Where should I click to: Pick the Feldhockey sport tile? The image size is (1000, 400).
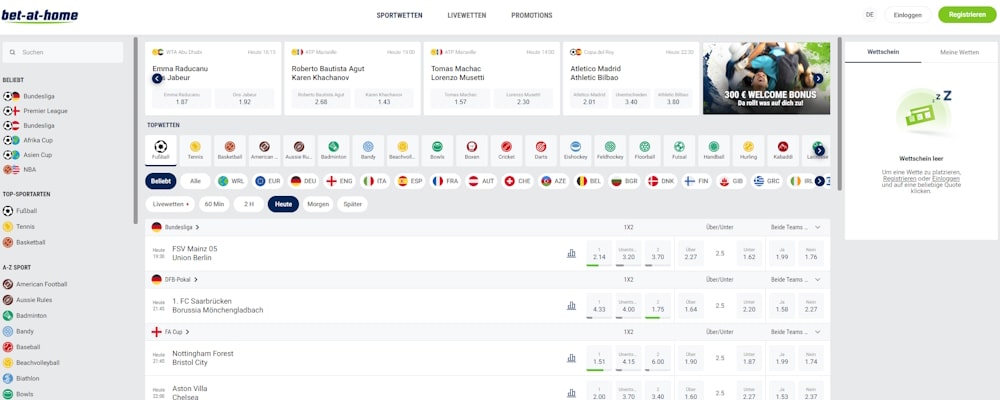click(610, 151)
